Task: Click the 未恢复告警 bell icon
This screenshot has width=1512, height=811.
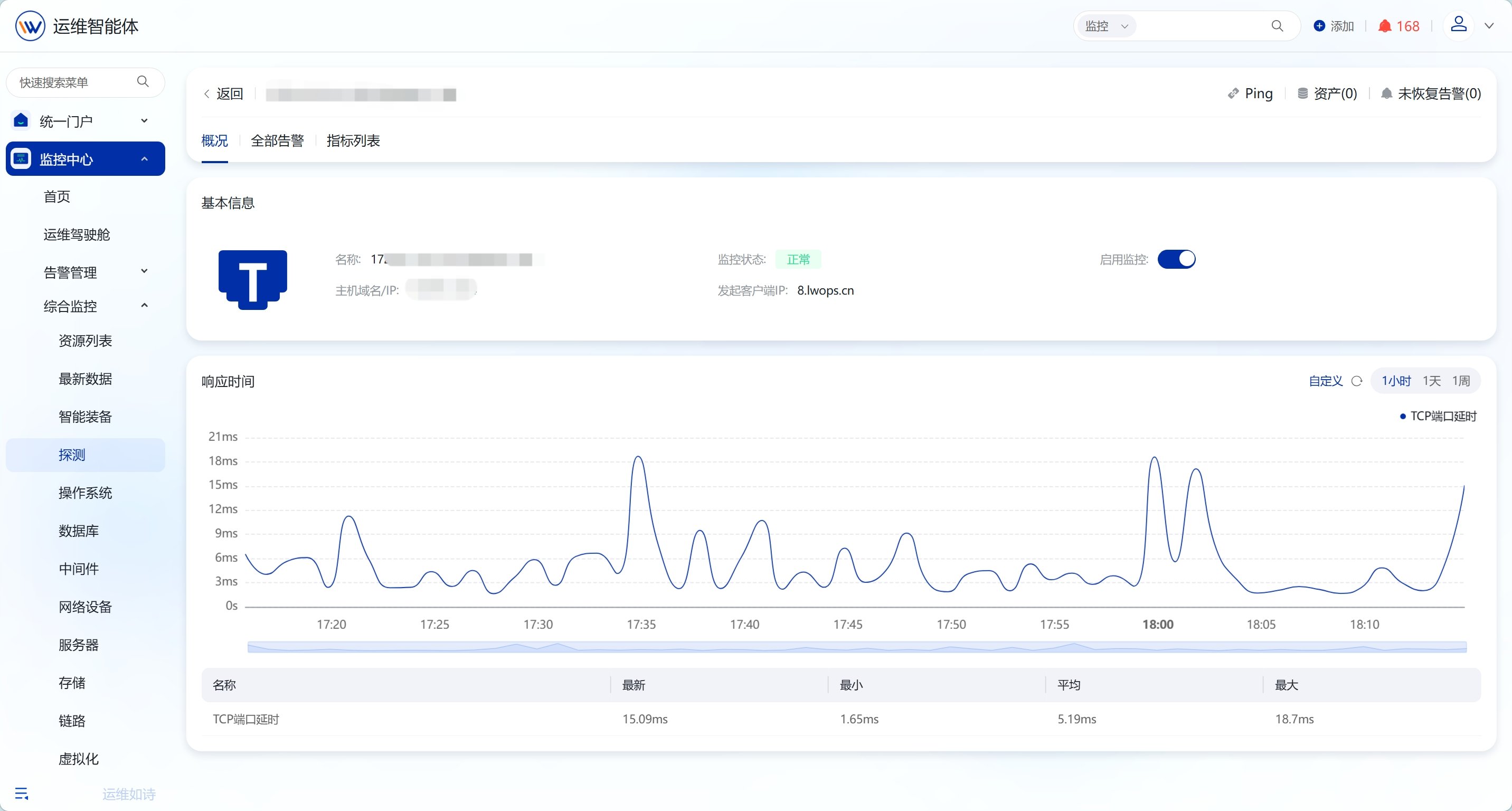Action: pos(1386,93)
